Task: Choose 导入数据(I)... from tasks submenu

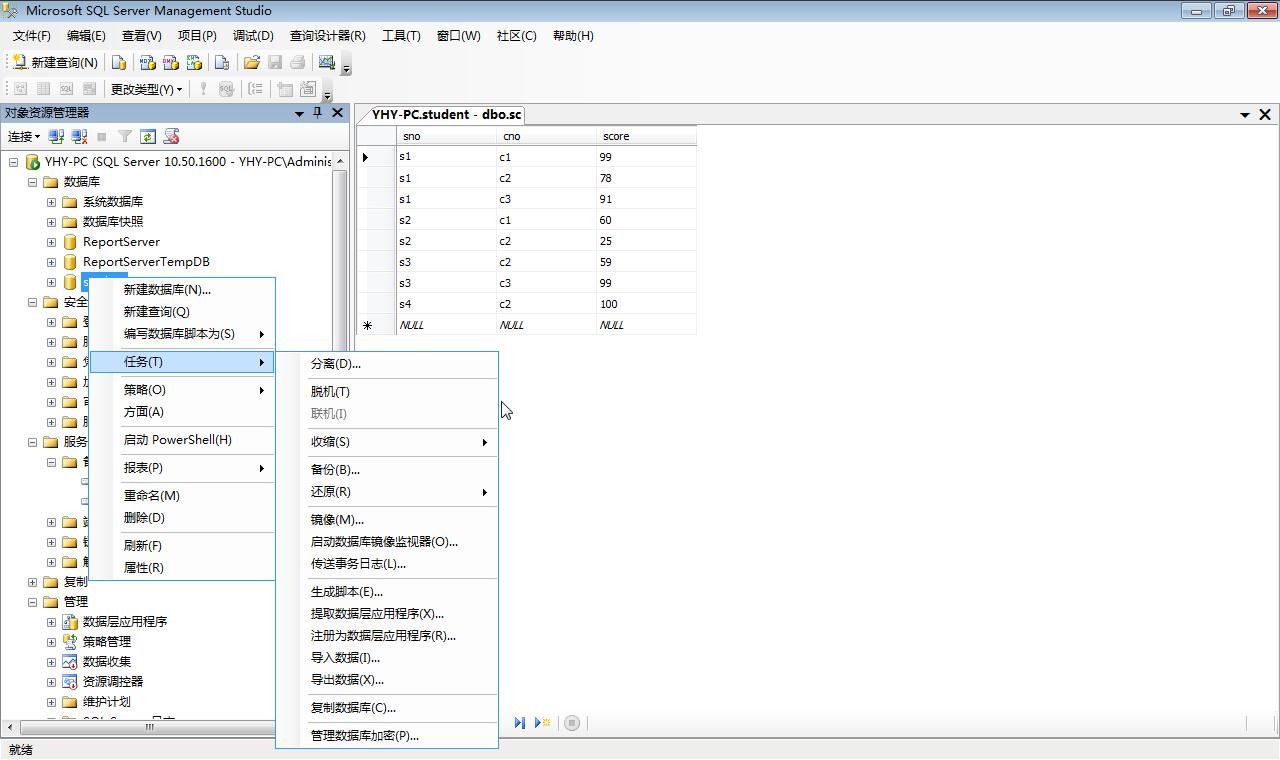Action: [x=387, y=658]
